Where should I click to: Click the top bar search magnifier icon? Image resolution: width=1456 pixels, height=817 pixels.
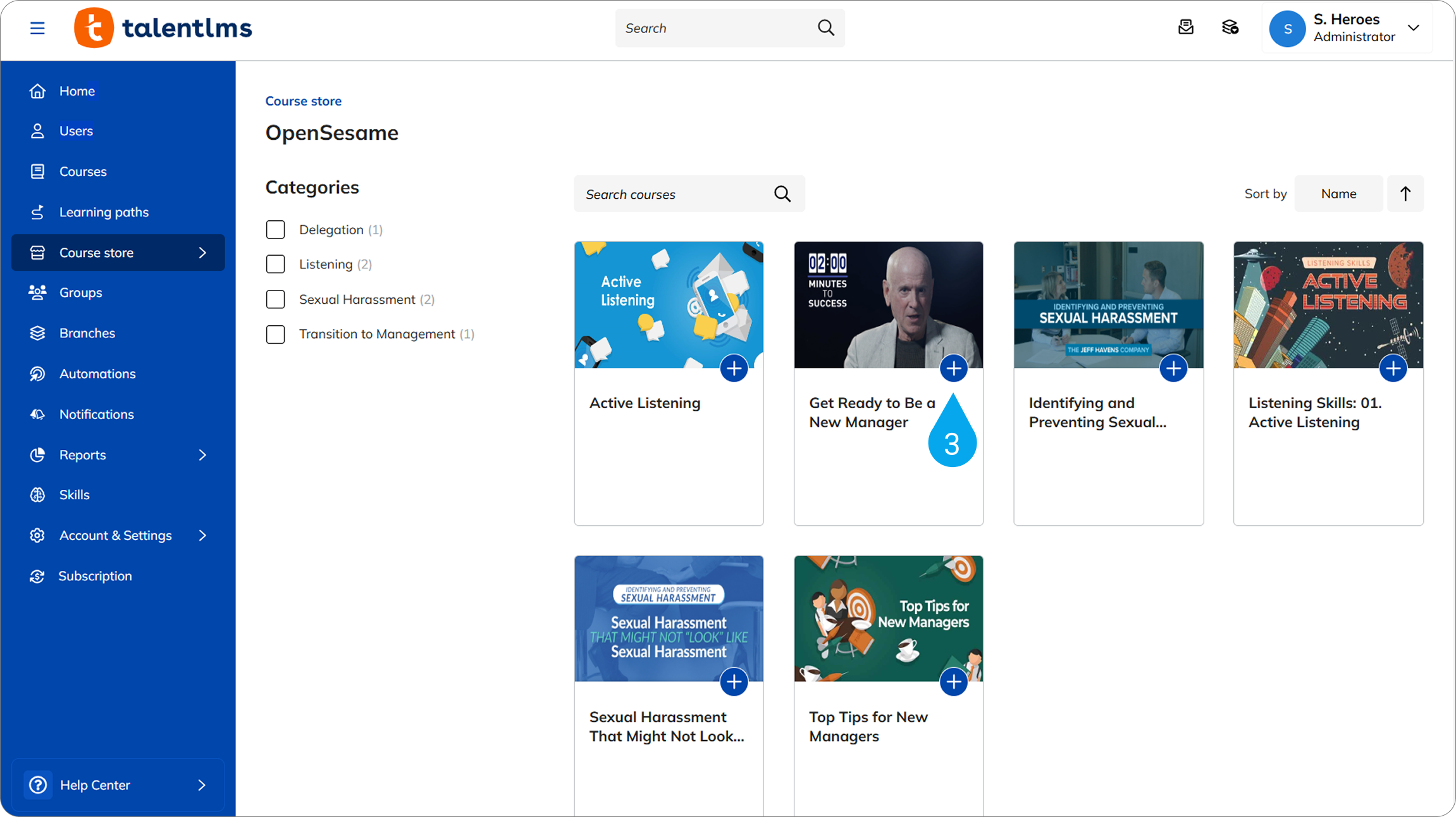[x=825, y=28]
